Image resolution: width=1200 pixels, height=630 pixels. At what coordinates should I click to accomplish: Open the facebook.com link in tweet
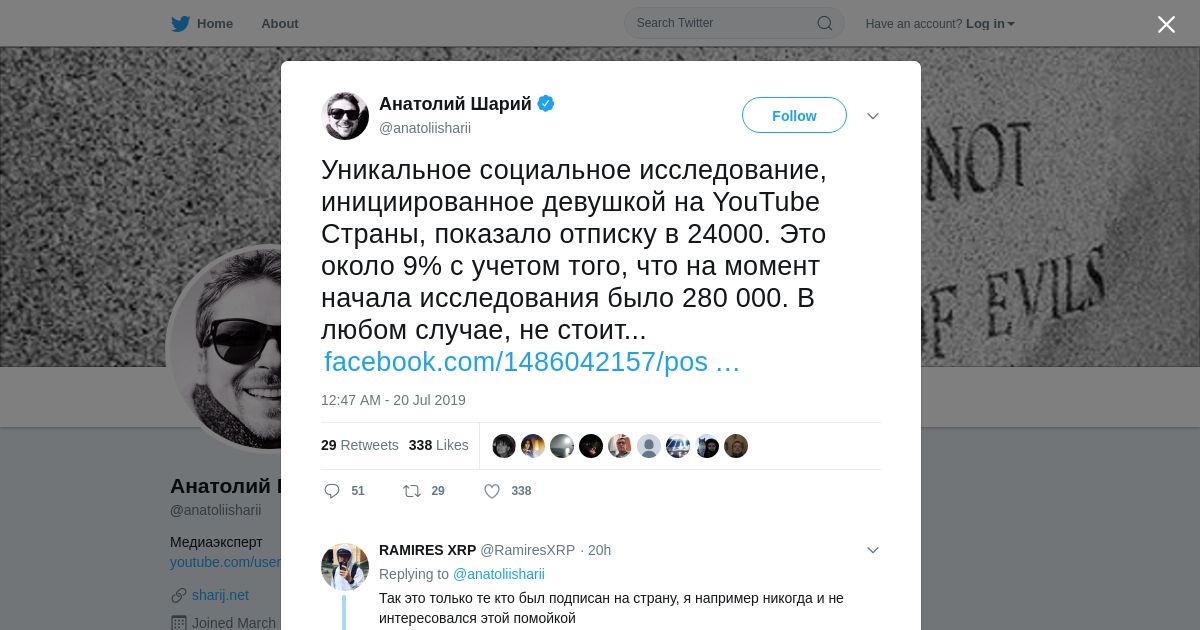[532, 362]
